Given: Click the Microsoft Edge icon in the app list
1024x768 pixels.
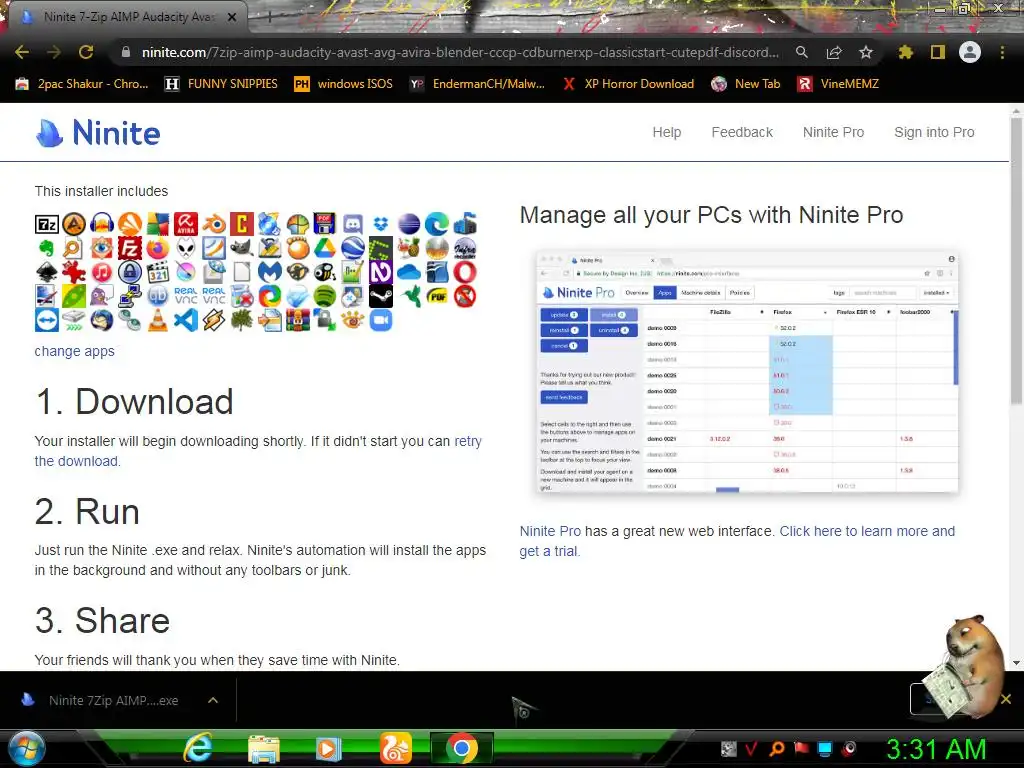Looking at the screenshot, I should point(436,225).
